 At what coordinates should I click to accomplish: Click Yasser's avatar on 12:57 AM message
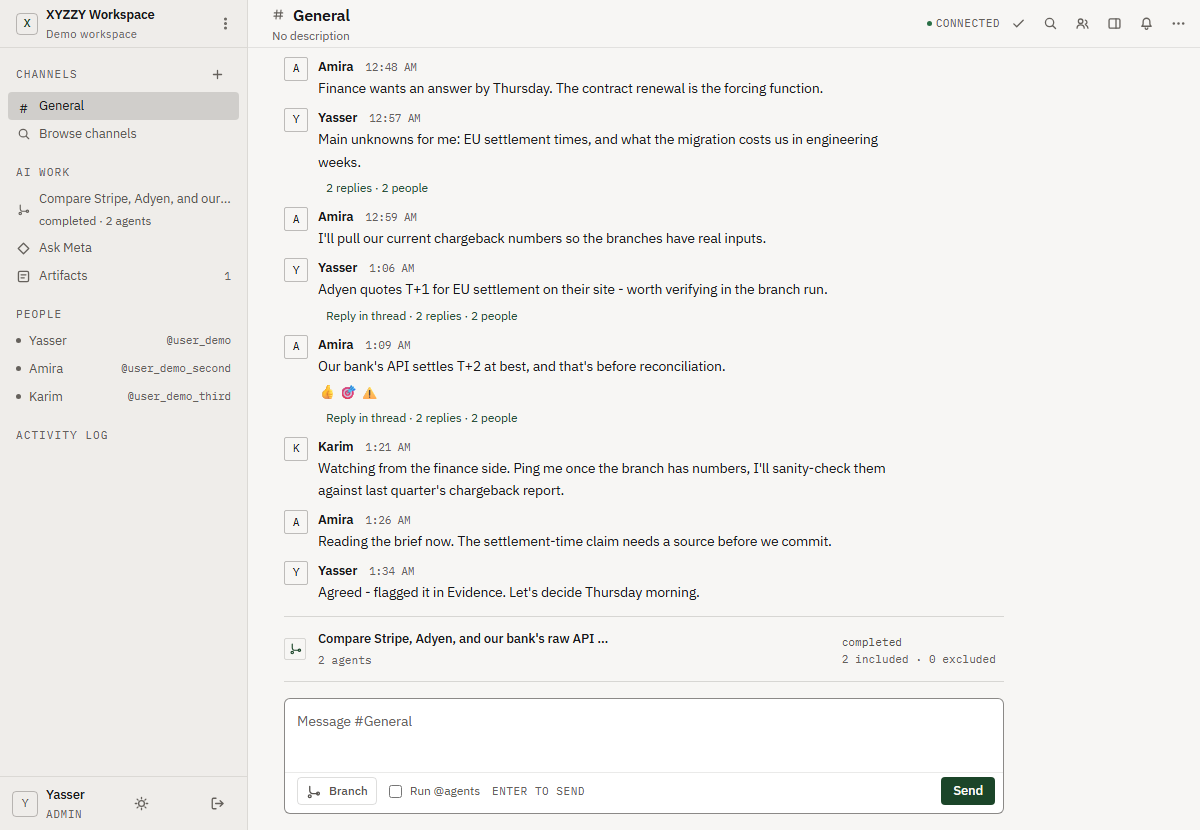[295, 119]
